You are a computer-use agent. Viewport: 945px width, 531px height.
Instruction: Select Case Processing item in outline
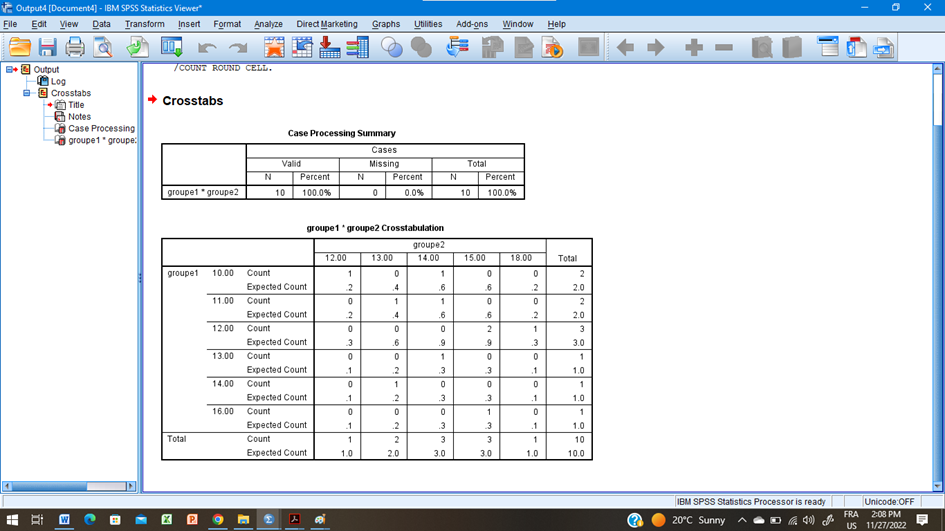(x=100, y=129)
